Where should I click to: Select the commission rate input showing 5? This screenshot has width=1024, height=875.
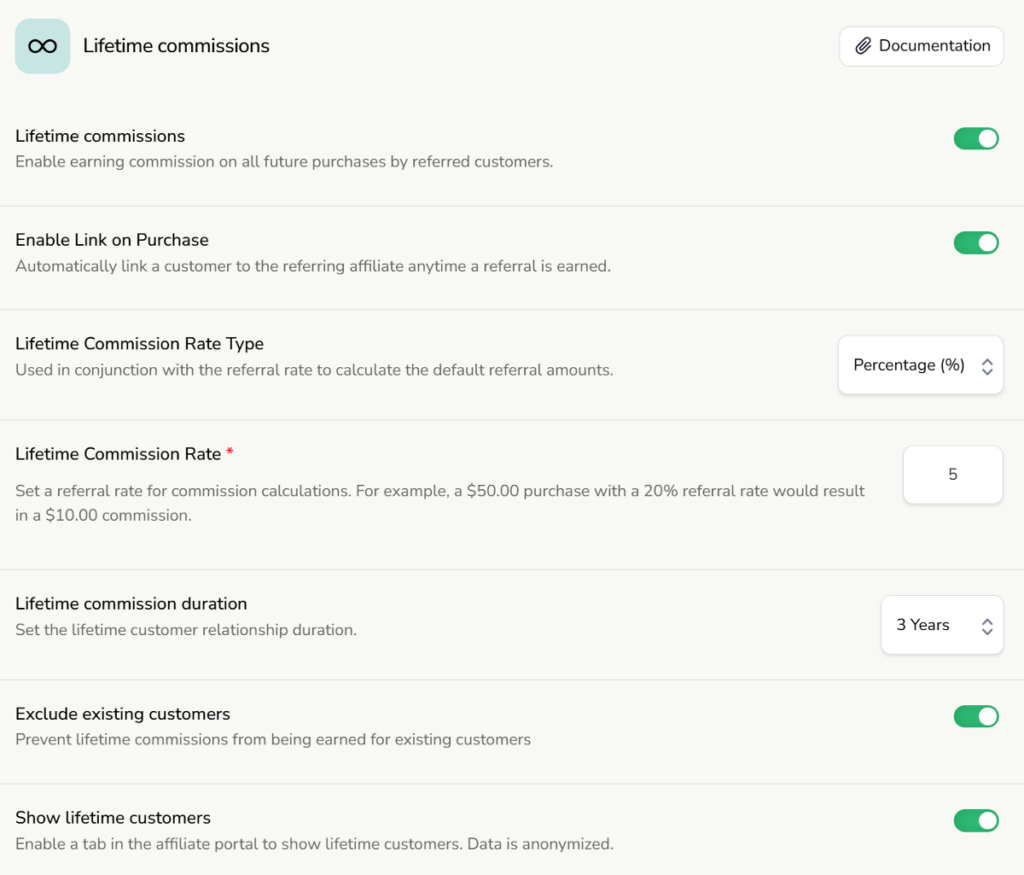click(x=952, y=475)
